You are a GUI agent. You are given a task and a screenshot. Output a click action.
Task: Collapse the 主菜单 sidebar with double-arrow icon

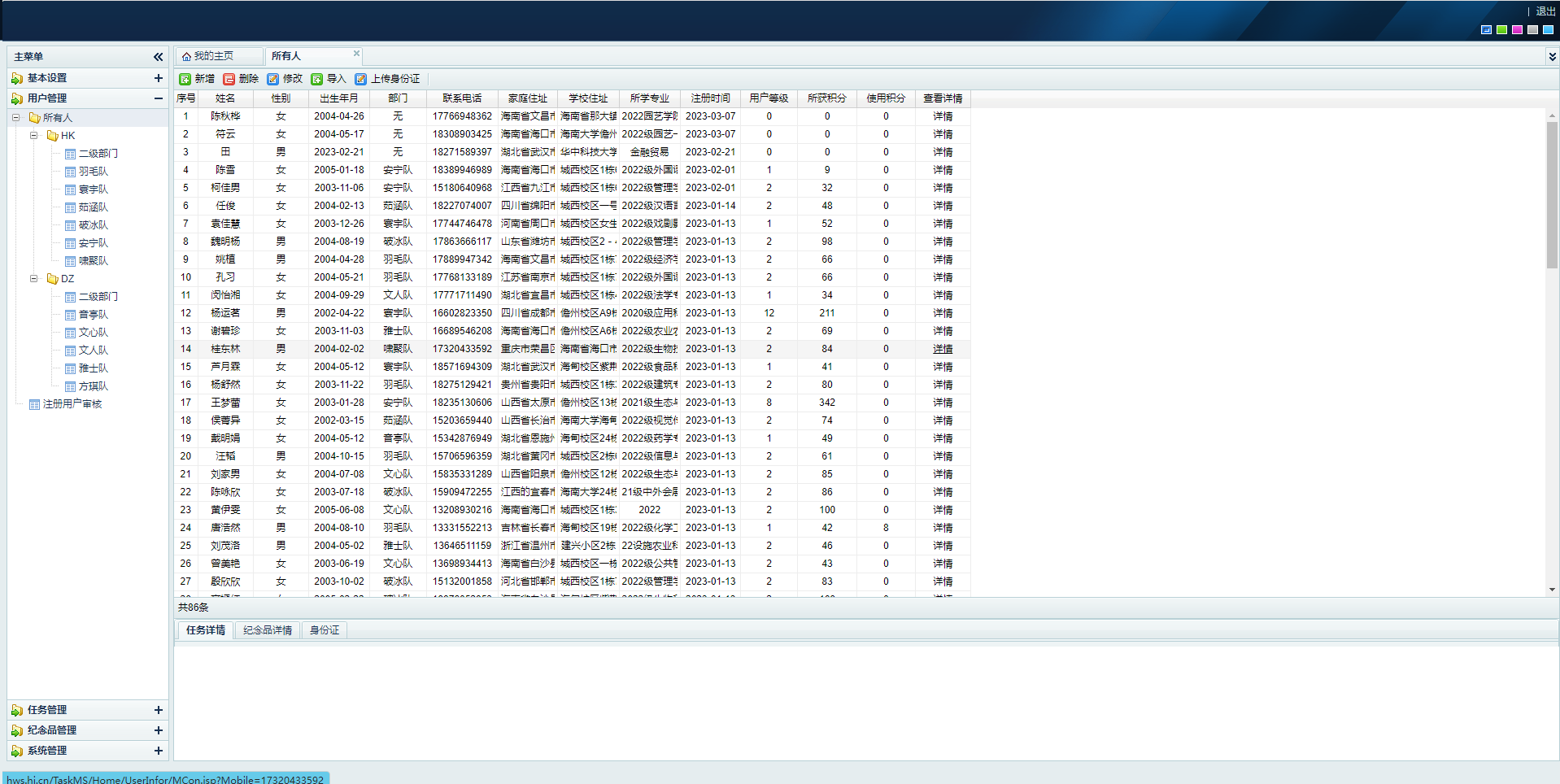click(x=158, y=57)
